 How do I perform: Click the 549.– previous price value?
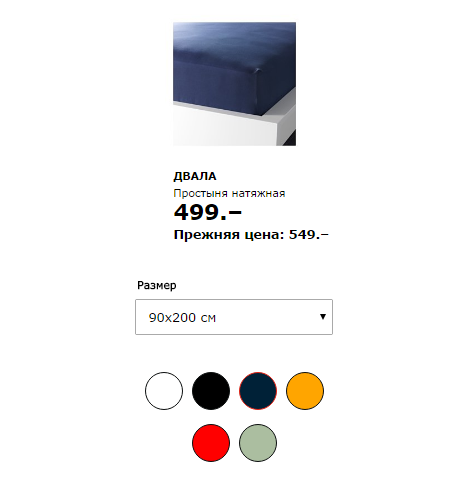point(309,235)
